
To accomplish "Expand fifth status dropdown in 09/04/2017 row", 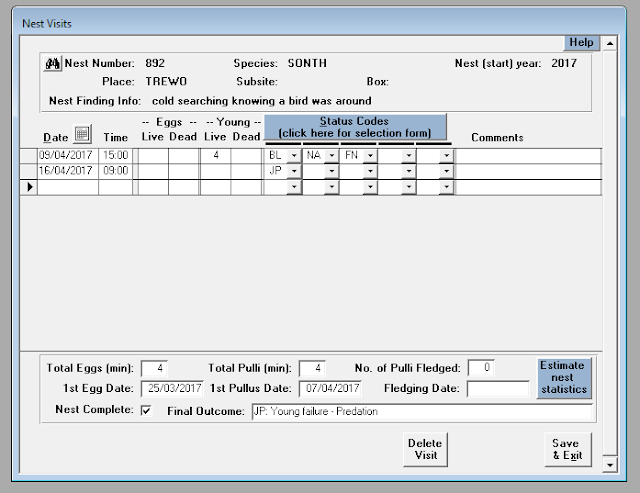I will (x=447, y=155).
